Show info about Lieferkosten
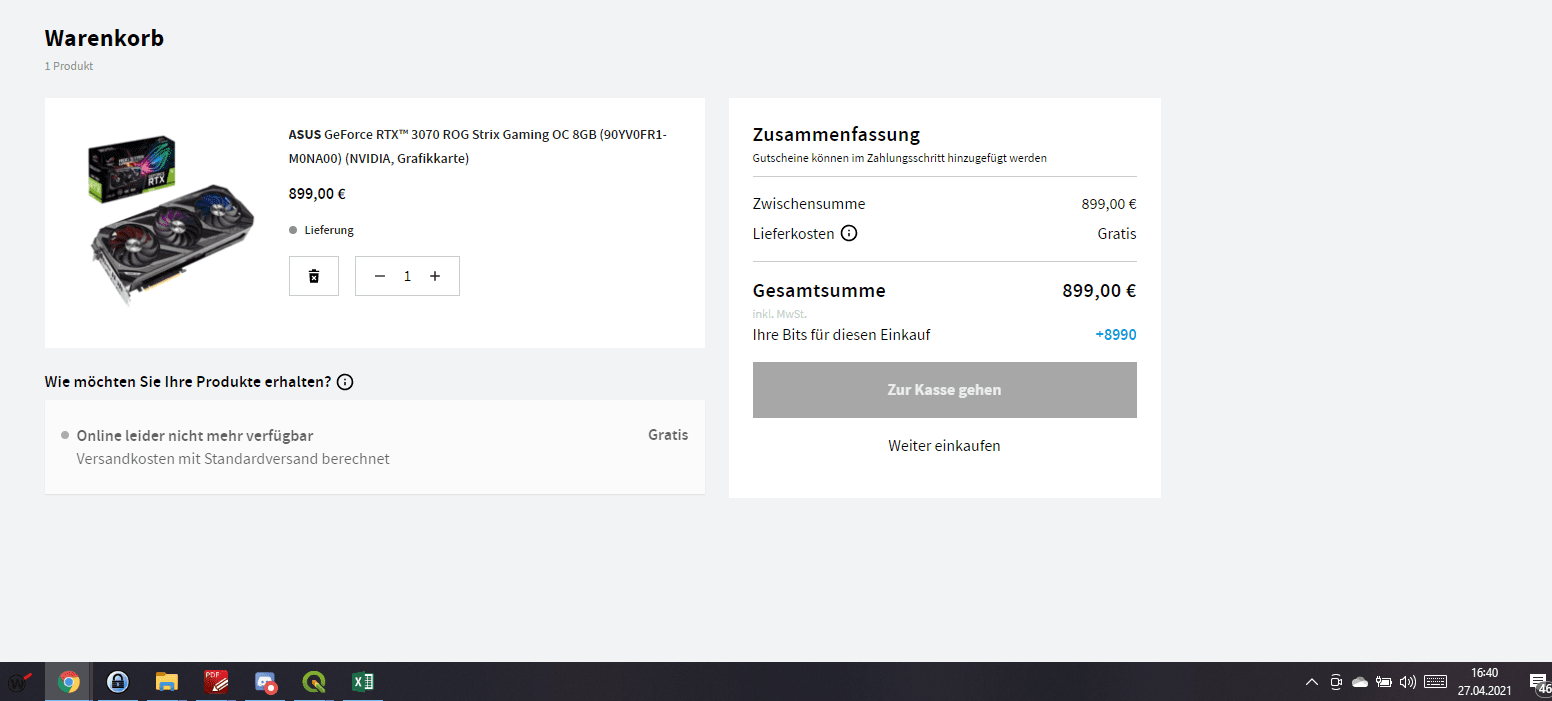The height and width of the screenshot is (701, 1552). pos(849,234)
